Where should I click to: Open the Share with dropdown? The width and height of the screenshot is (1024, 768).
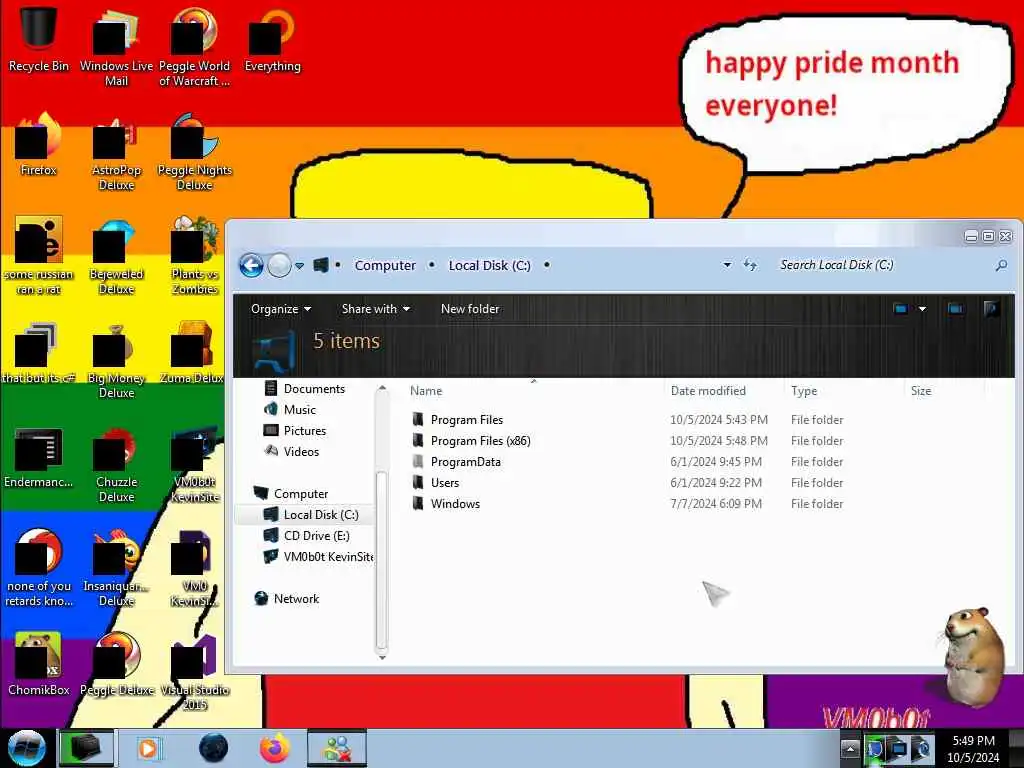376,309
